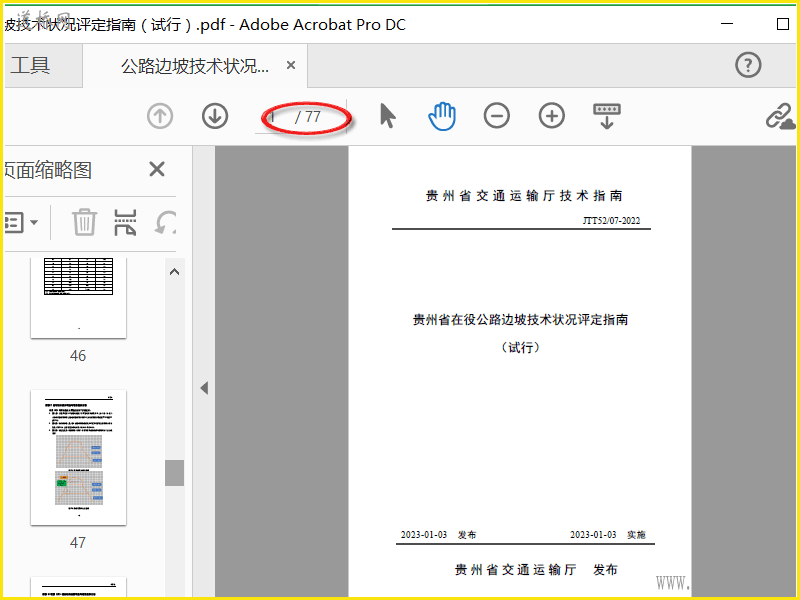
Task: Click the 2023-01-03 发布 date text
Action: pos(438,535)
